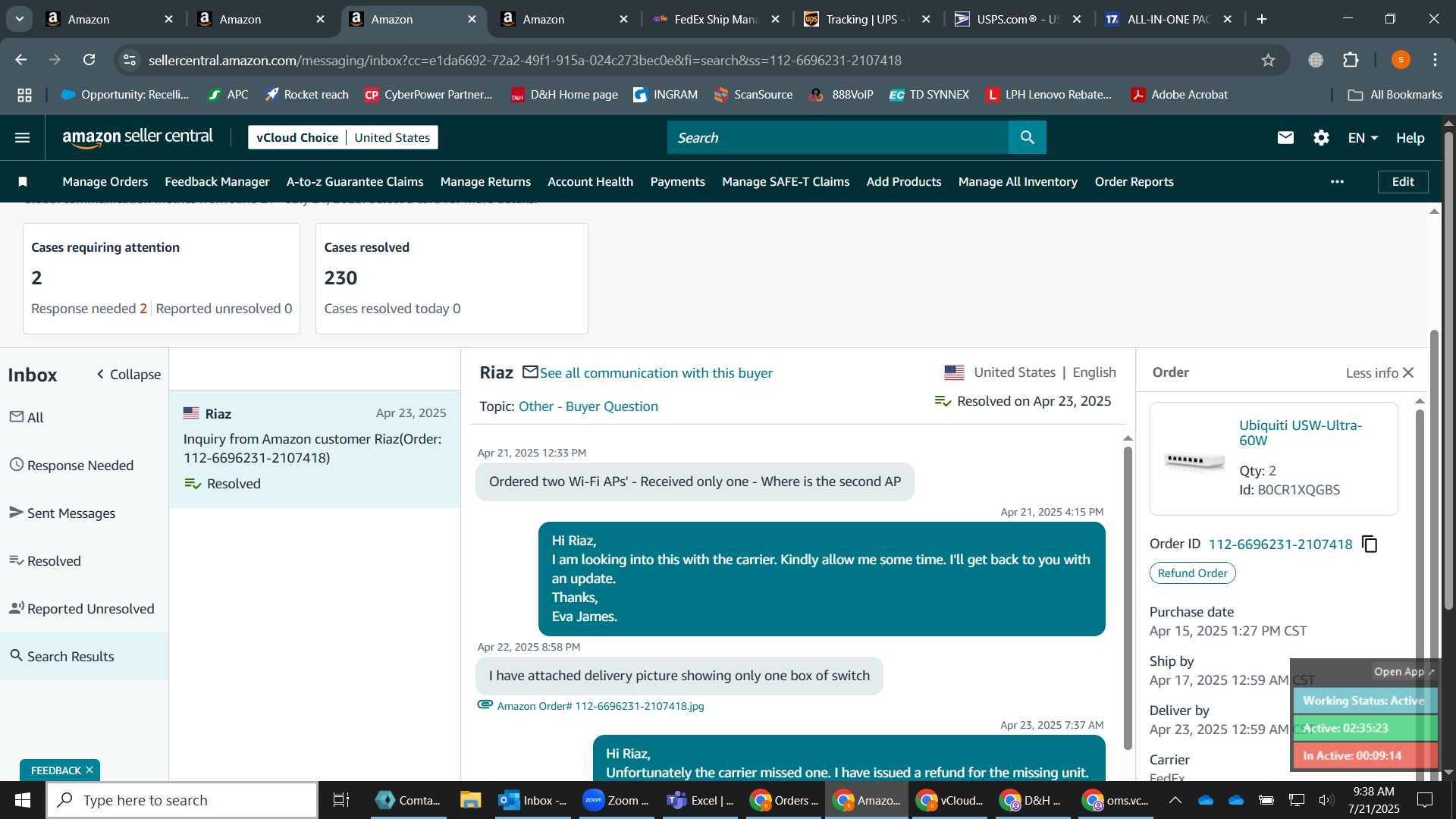Open Manage Orders in the nav bar
The width and height of the screenshot is (1456, 819).
click(105, 181)
